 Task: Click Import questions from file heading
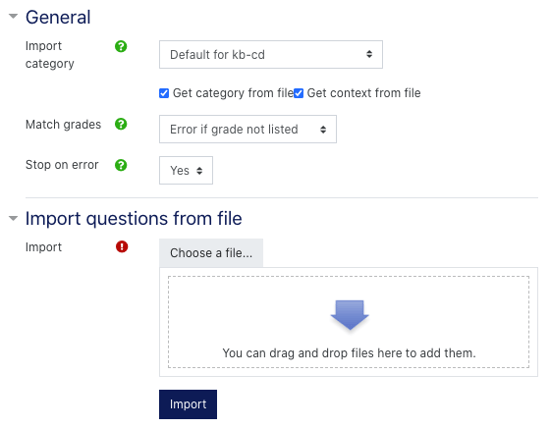134,219
